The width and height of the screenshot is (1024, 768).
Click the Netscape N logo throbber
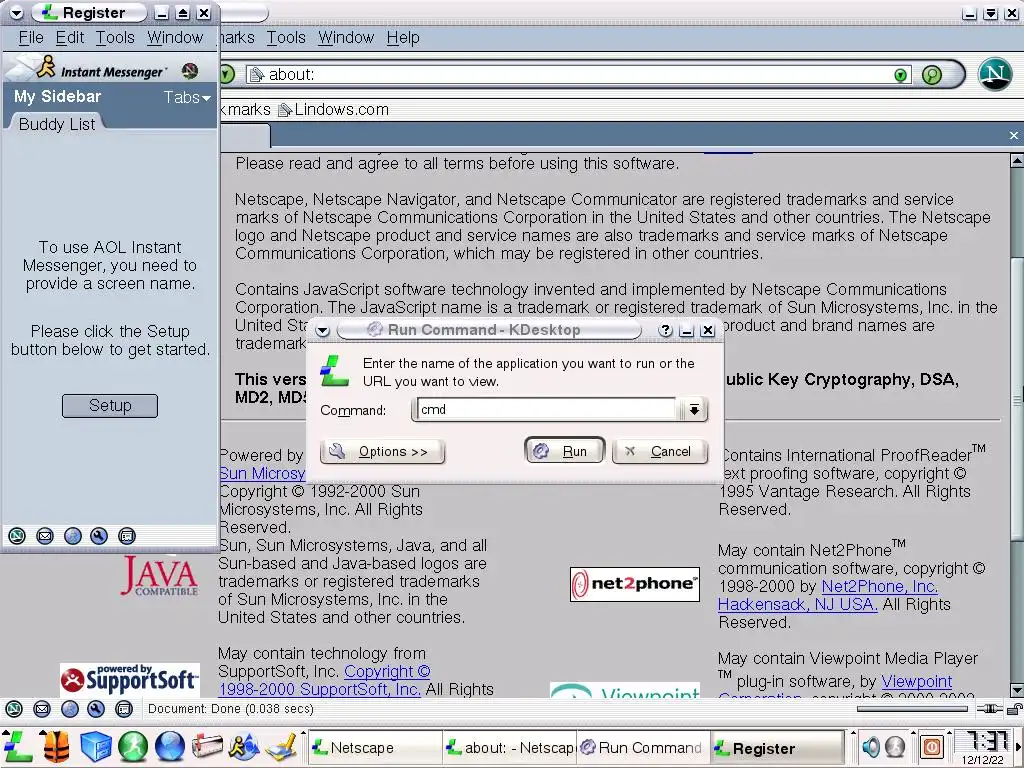pos(995,74)
